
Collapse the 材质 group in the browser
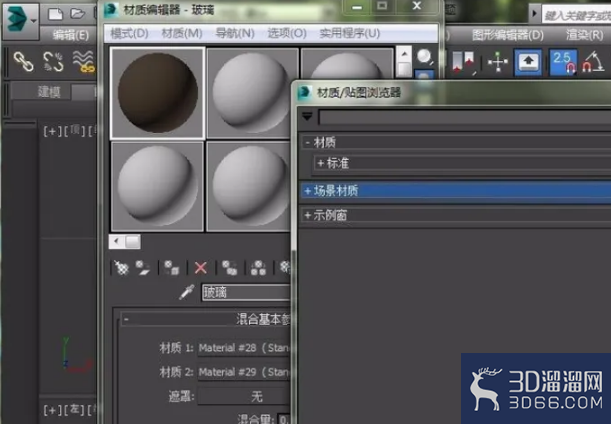pos(307,143)
